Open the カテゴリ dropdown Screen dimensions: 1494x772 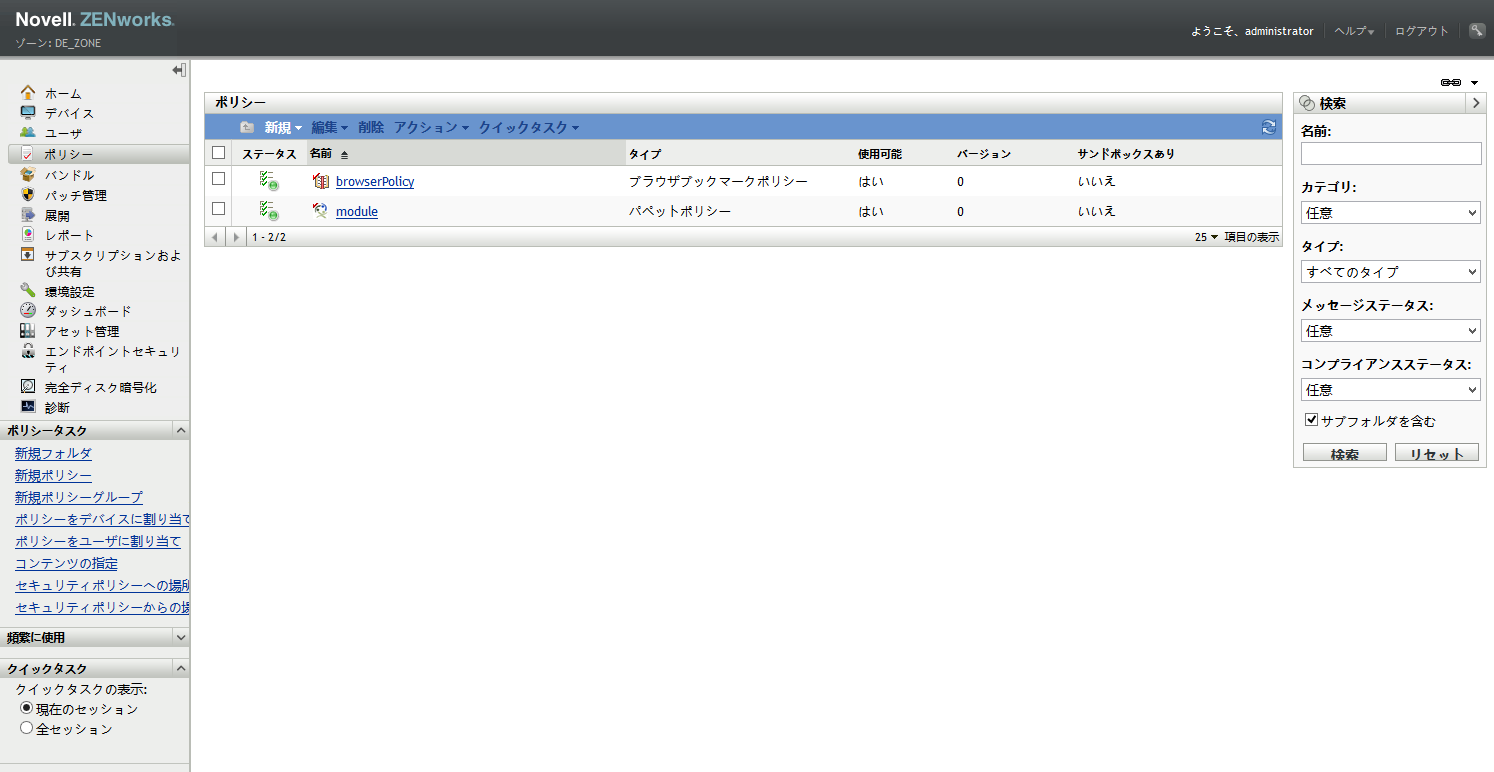tap(1391, 212)
